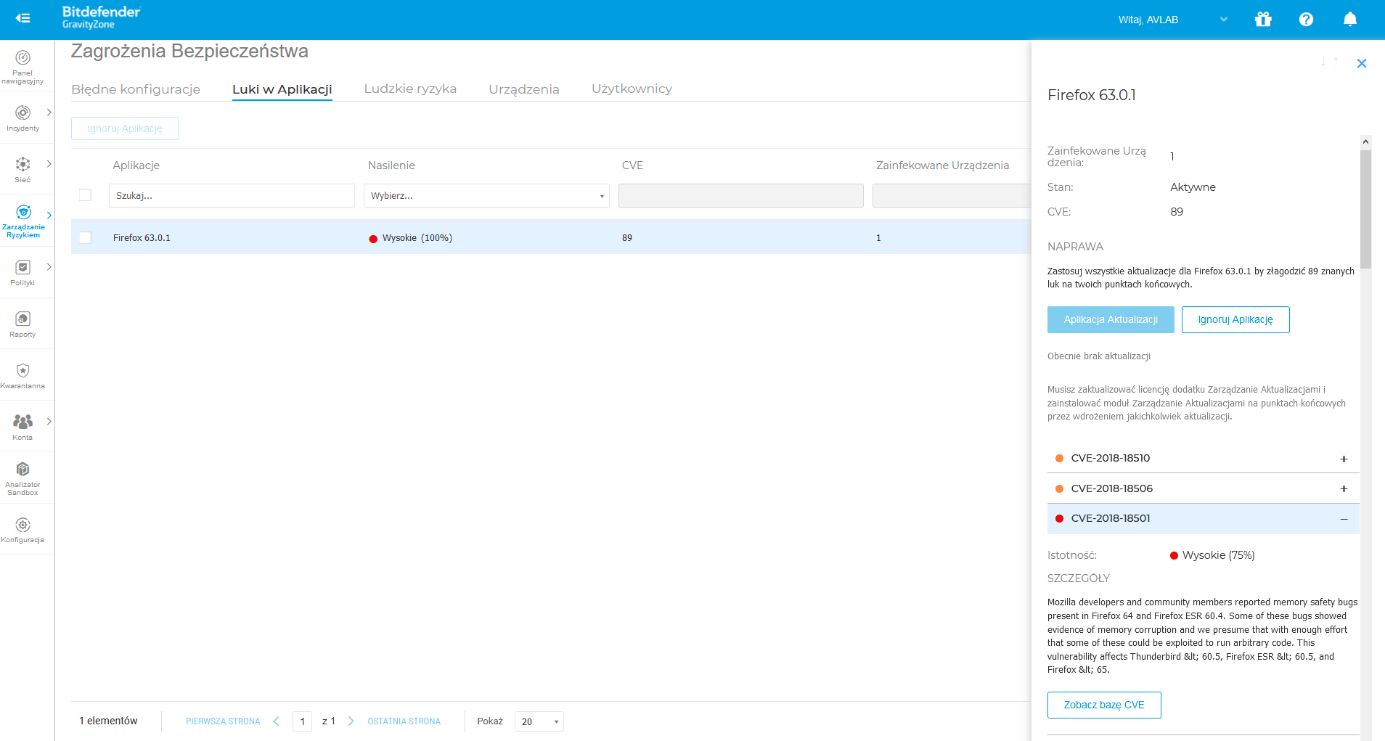Go to the previous page arrow

point(276,721)
